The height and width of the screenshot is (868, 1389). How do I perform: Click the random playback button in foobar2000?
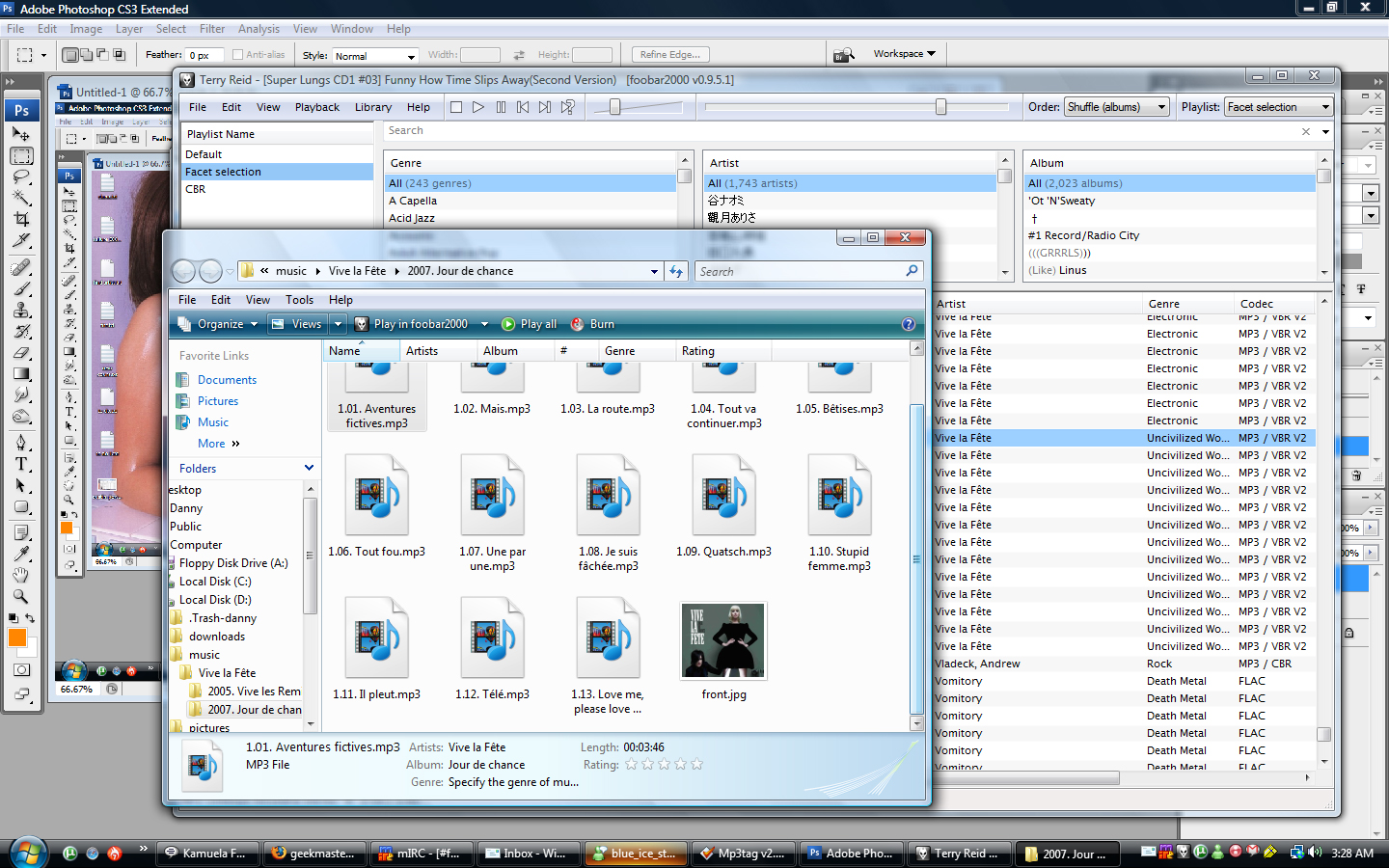point(568,107)
